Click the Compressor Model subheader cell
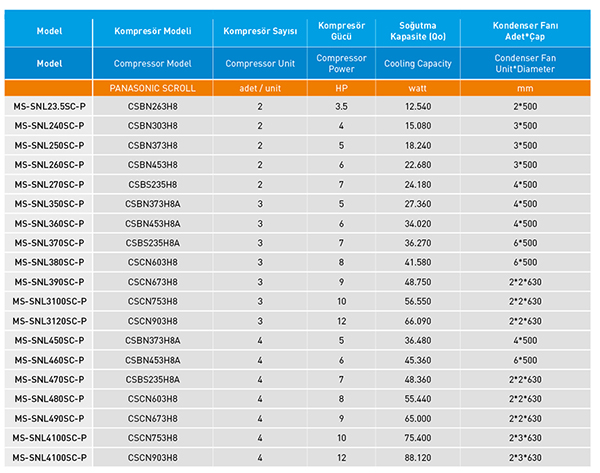600x473 pixels. (x=152, y=63)
